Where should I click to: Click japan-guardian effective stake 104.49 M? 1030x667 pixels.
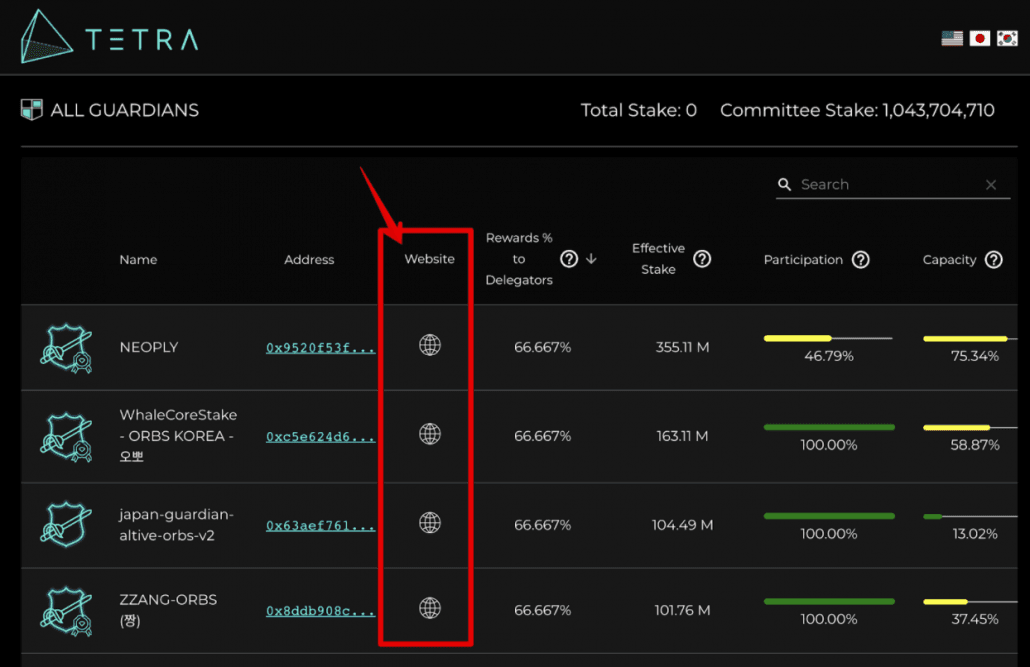click(683, 524)
